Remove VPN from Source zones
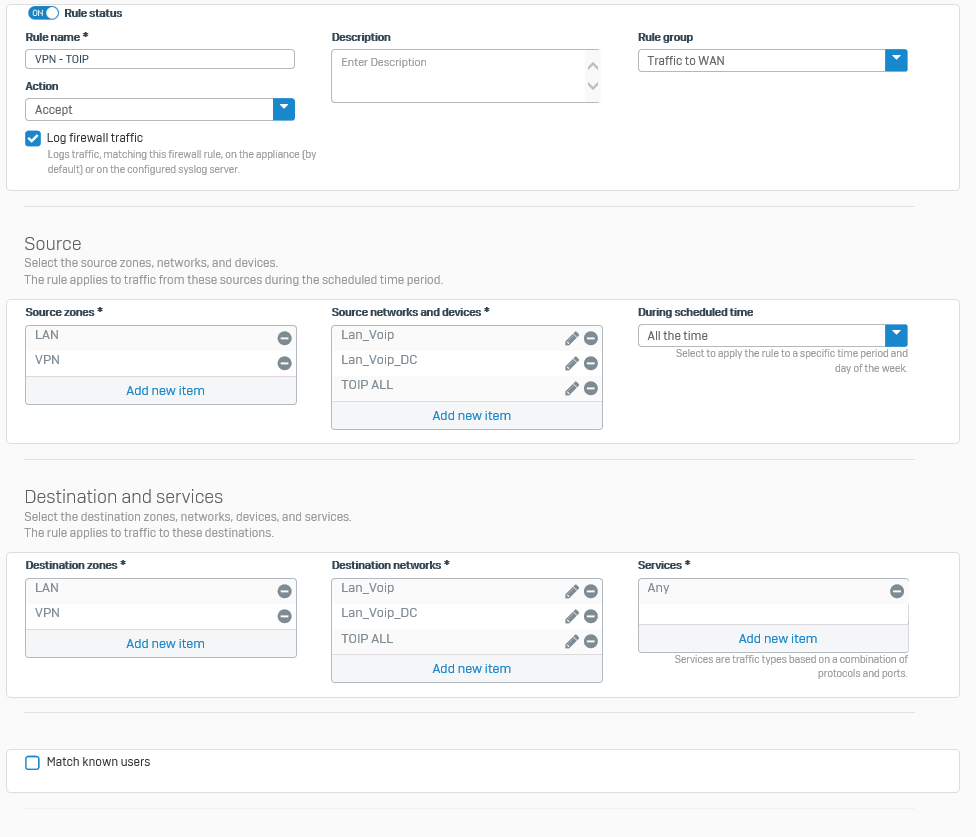Screen dimensions: 976x837 coord(284,363)
